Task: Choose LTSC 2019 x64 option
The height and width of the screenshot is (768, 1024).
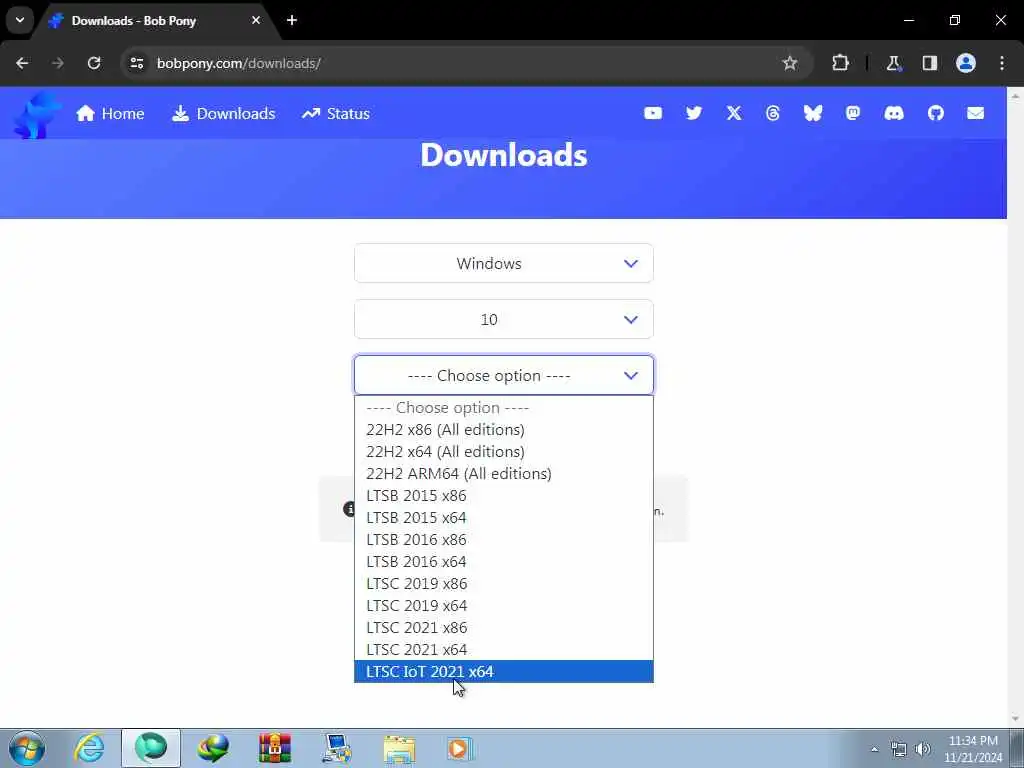Action: pyautogui.click(x=504, y=605)
